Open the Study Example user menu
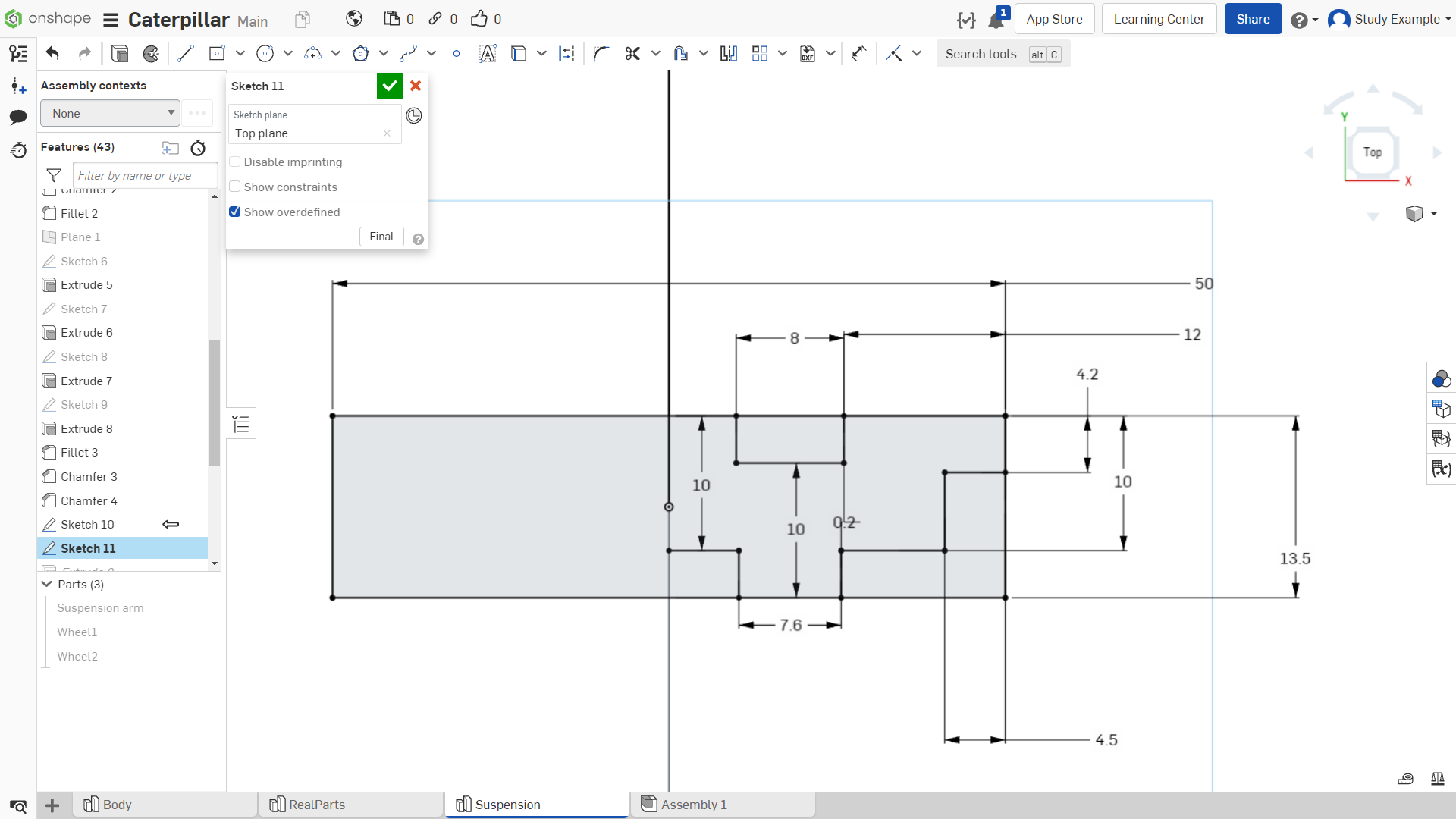 pos(1390,19)
